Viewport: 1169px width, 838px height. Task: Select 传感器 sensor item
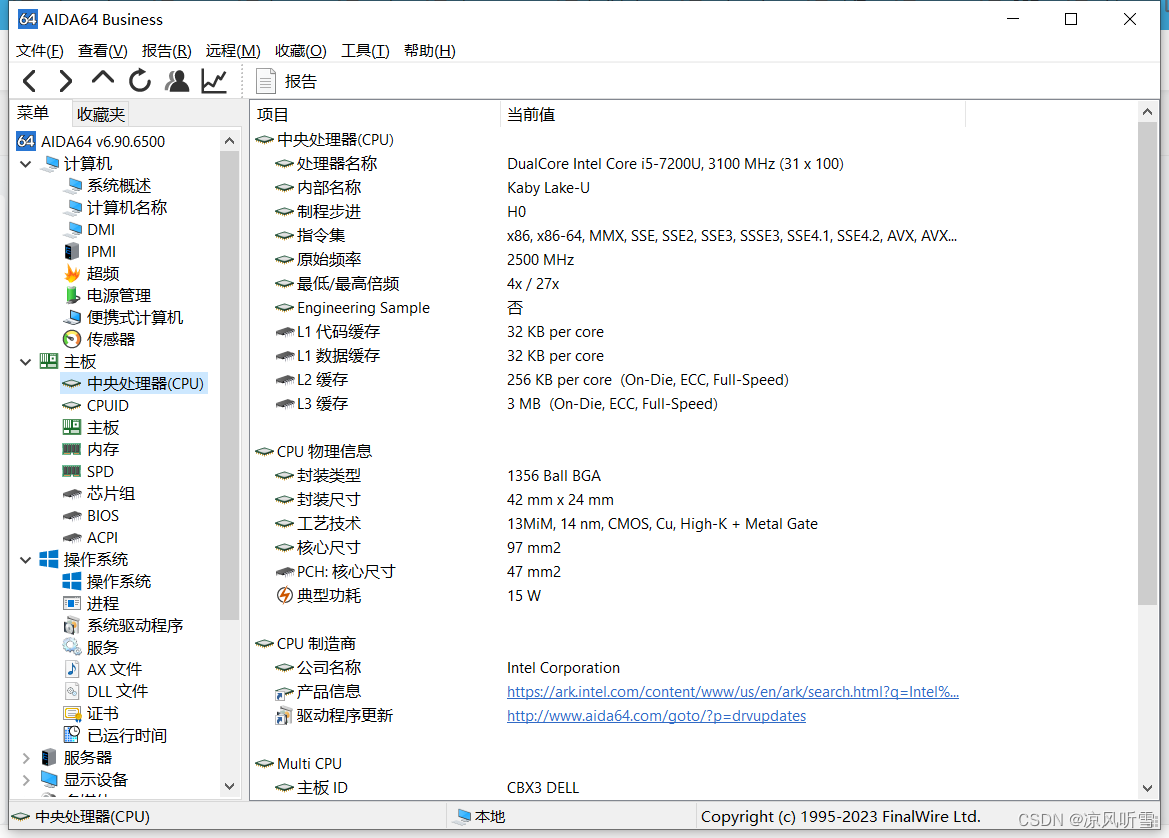pyautogui.click(x=99, y=339)
